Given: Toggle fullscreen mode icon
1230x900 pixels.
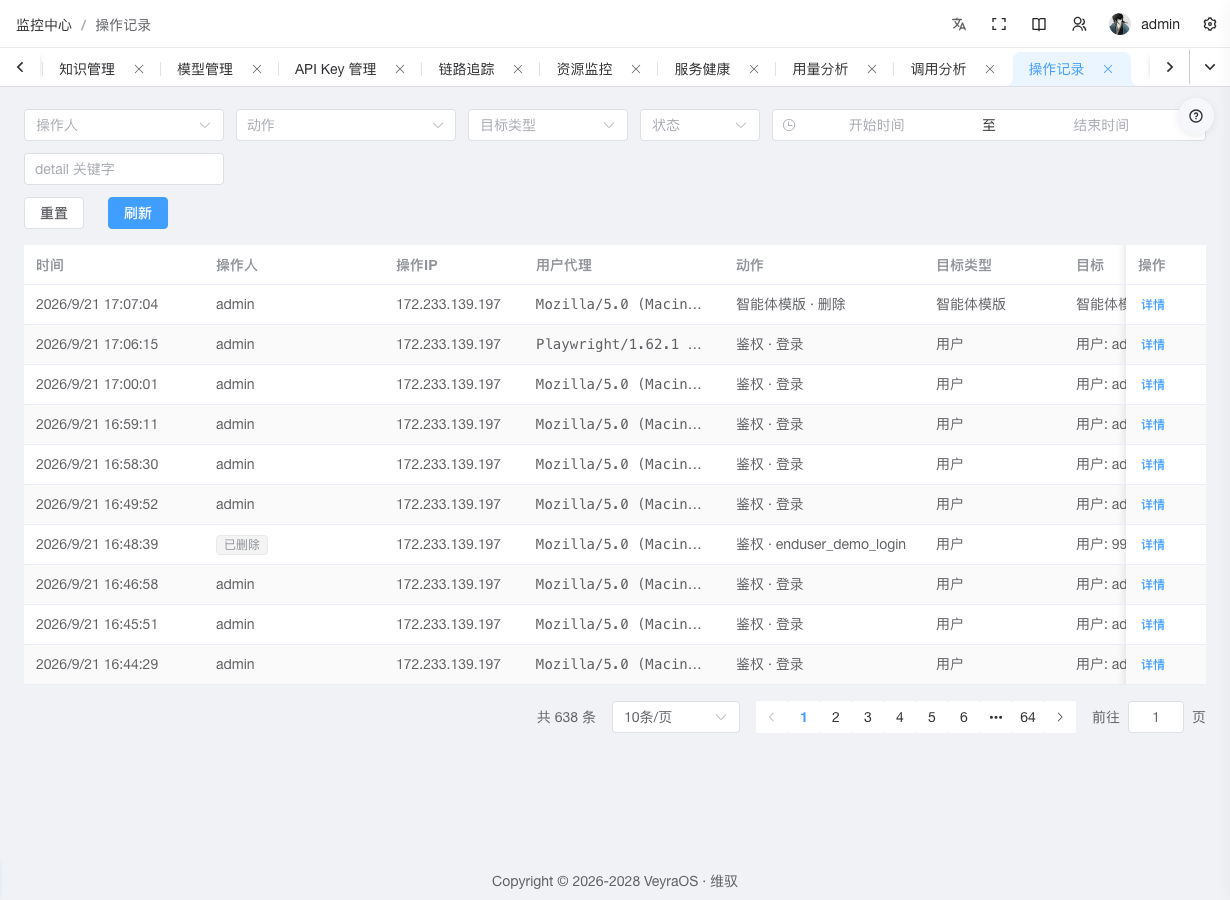Looking at the screenshot, I should pyautogui.click(x=999, y=24).
